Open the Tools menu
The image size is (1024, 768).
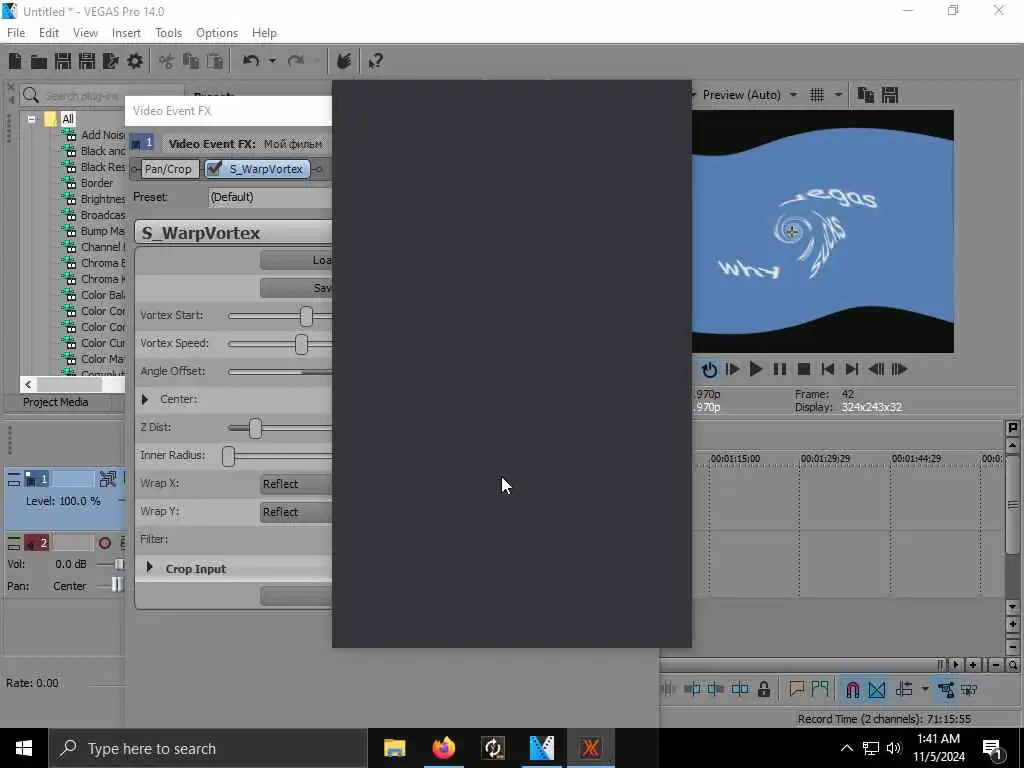[x=168, y=33]
